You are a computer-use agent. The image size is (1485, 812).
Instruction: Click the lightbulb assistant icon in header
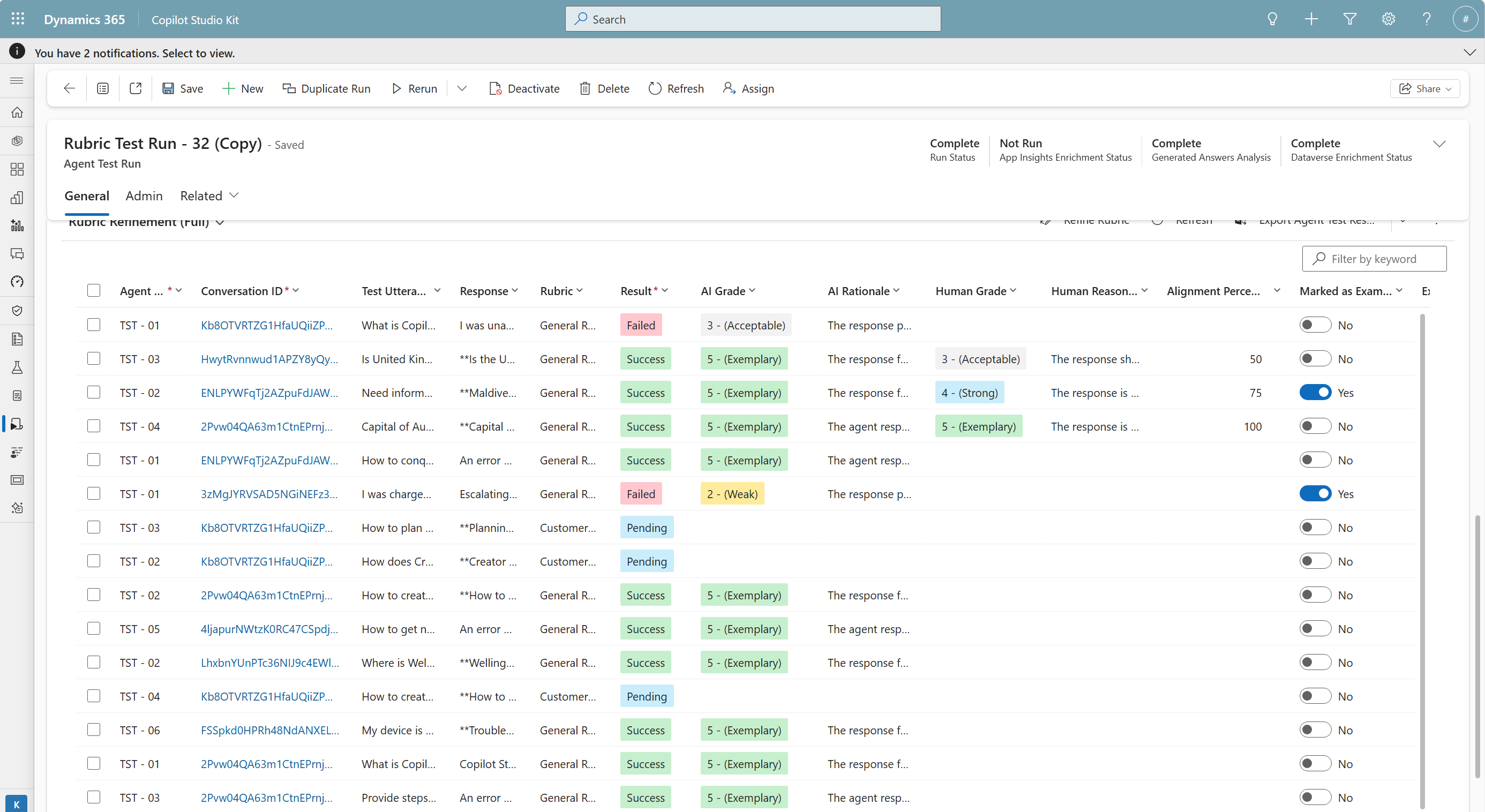[x=1272, y=19]
